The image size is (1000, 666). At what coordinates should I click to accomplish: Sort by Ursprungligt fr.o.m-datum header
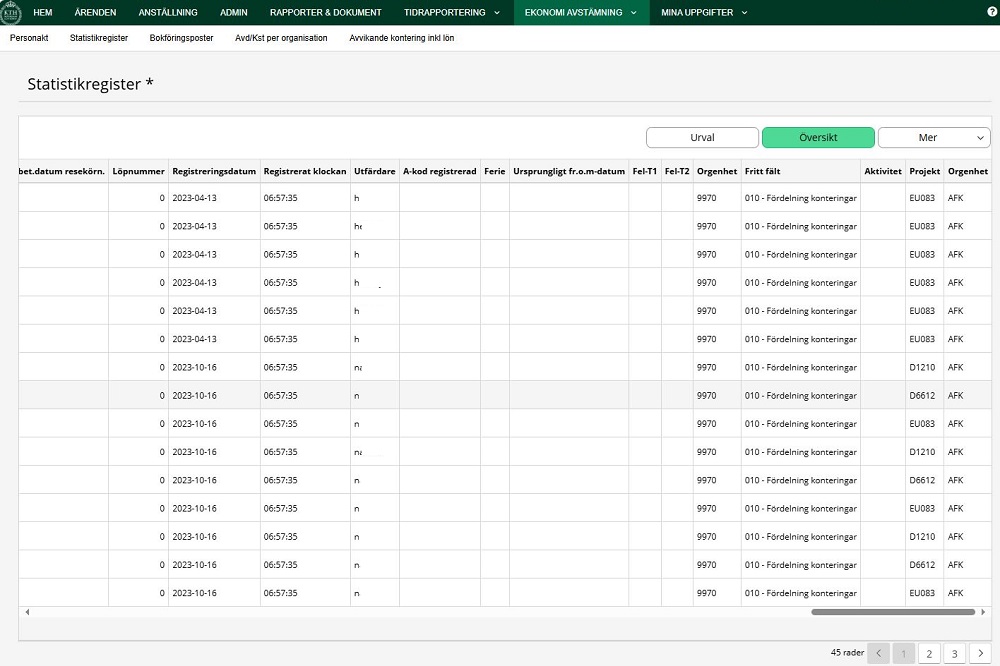pos(569,171)
